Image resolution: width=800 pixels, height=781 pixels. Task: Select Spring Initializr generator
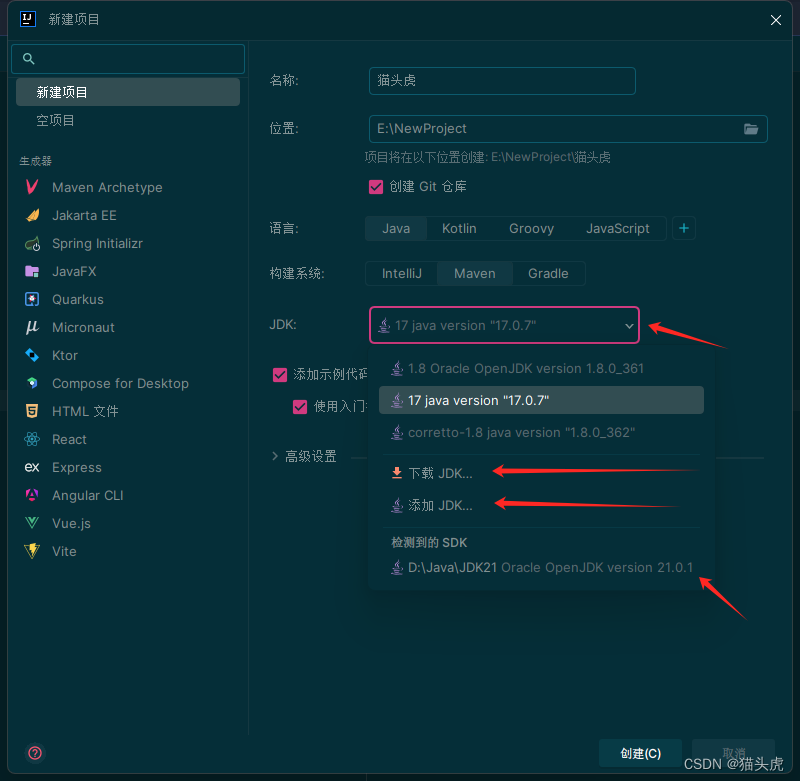click(x=128, y=243)
